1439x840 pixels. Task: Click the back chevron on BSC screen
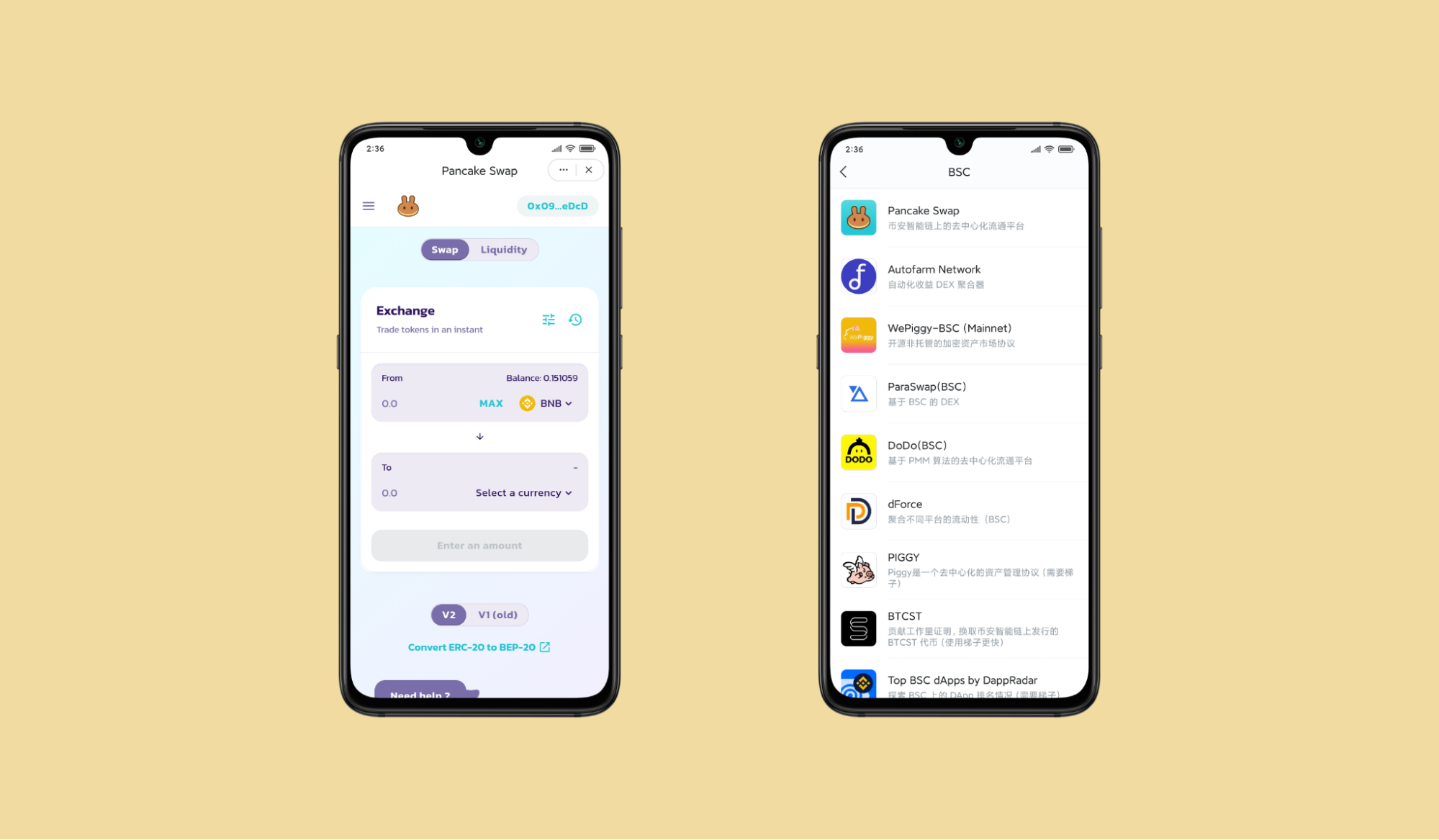click(x=844, y=171)
